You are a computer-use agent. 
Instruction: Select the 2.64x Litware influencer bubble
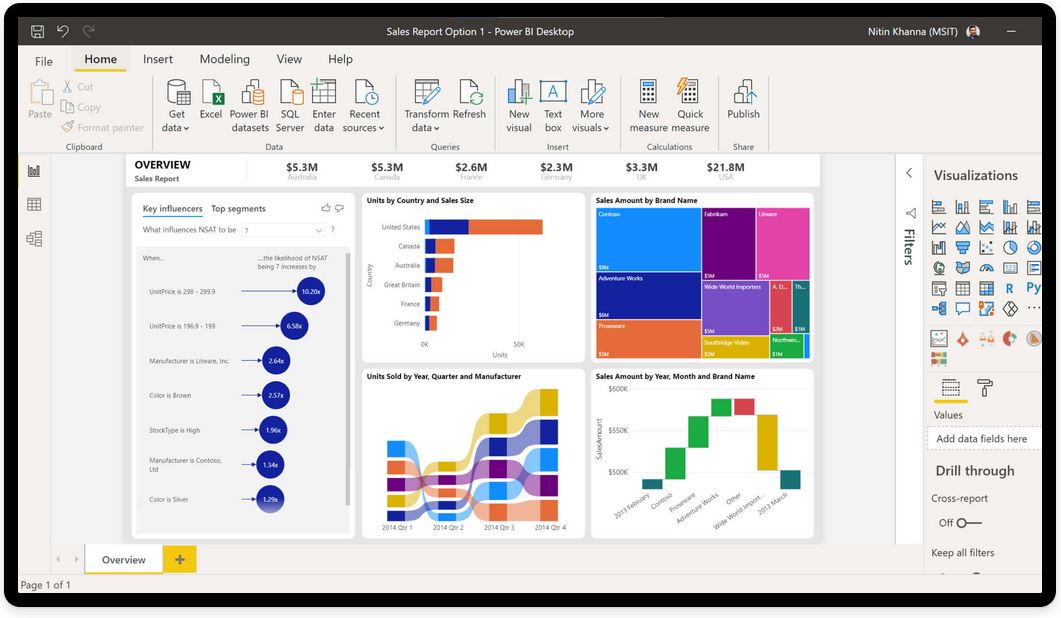point(275,361)
